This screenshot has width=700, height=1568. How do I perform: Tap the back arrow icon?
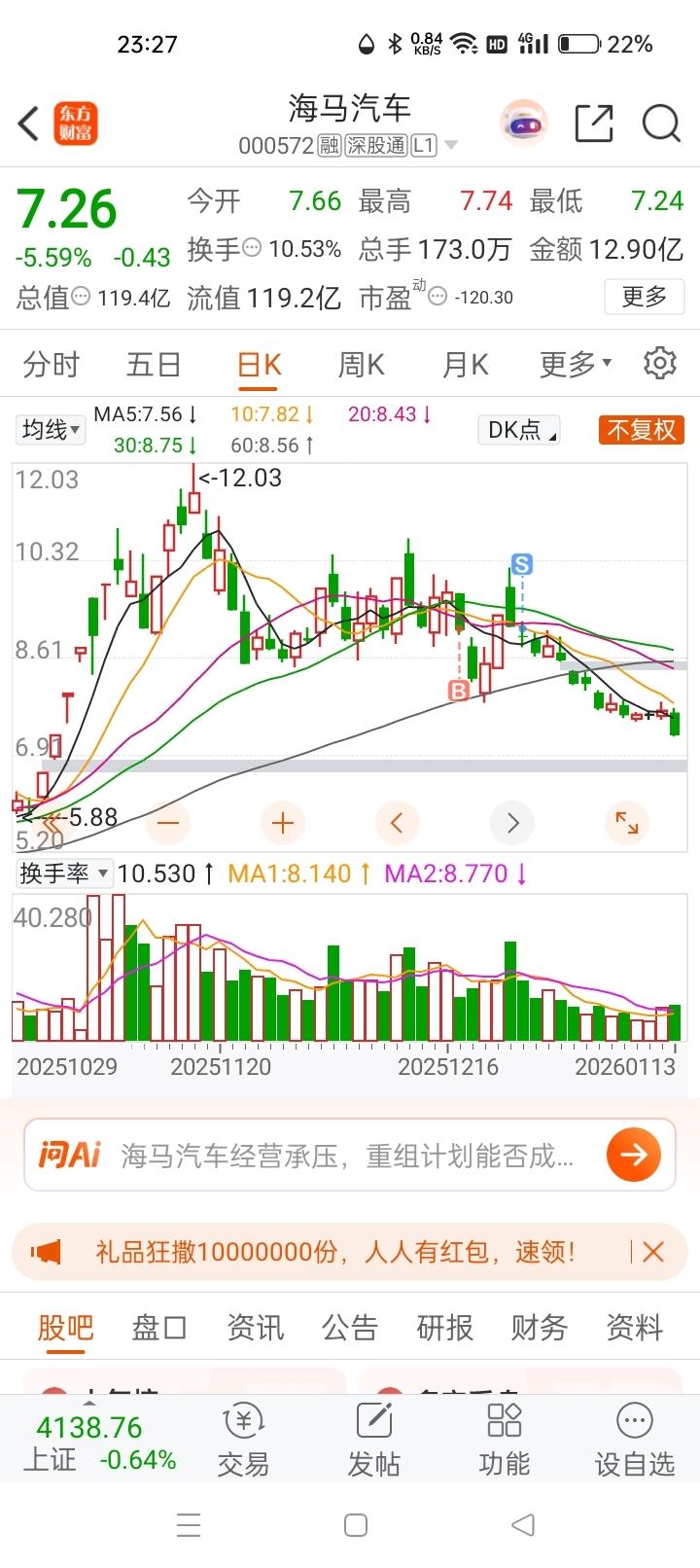pos(29,125)
